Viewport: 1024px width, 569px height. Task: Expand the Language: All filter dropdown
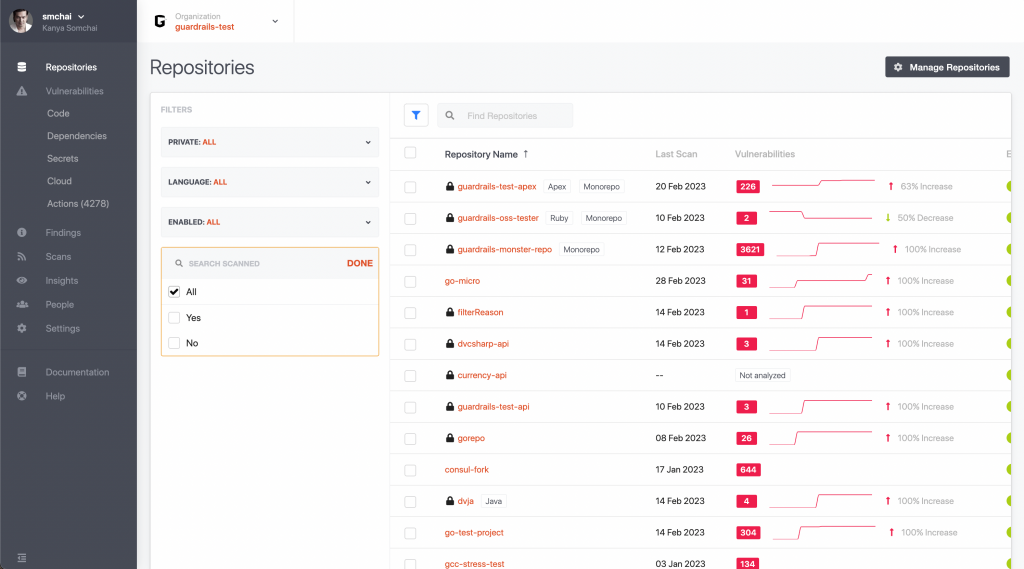coord(270,182)
